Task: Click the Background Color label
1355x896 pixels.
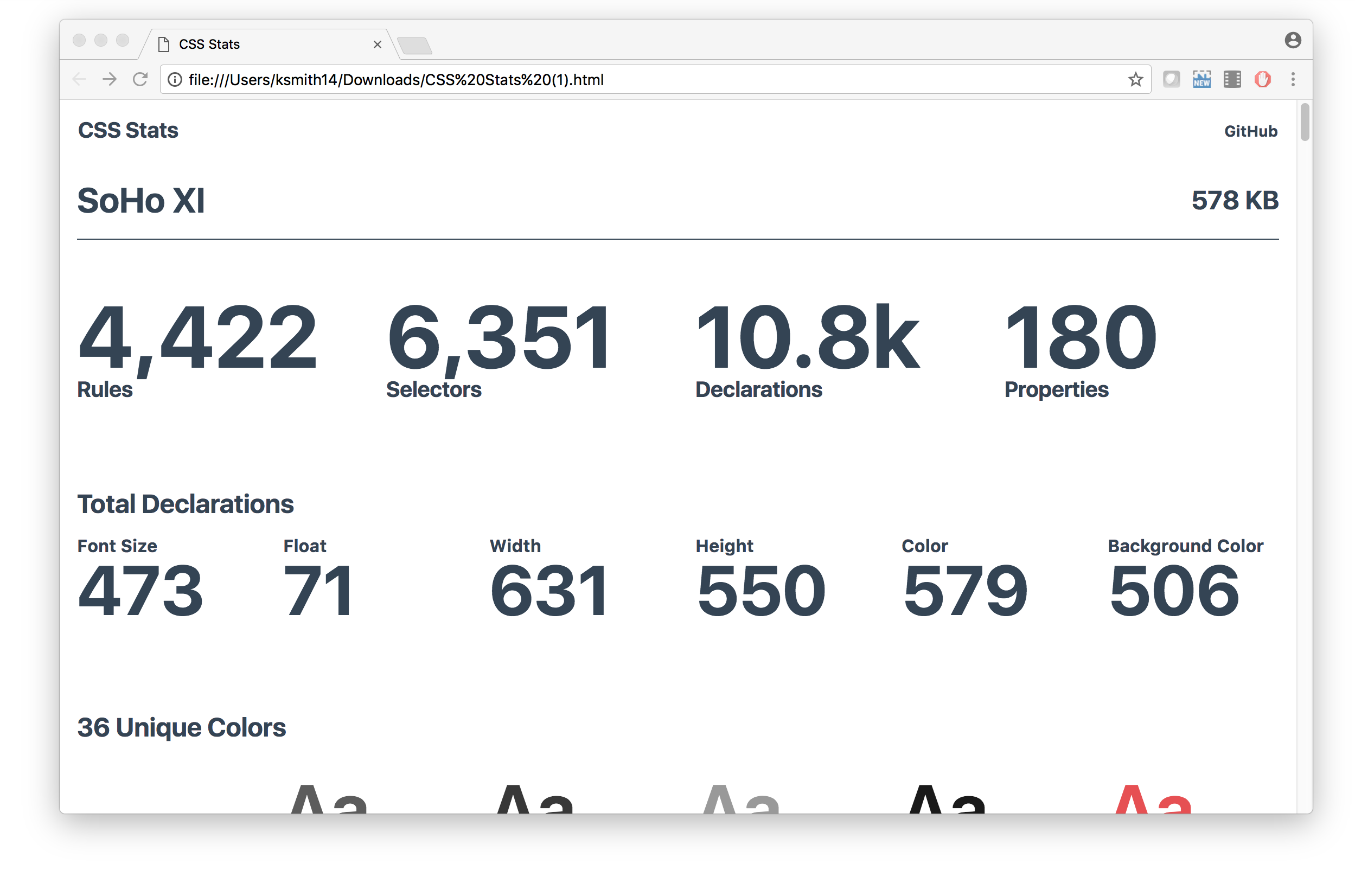Action: tap(1185, 546)
